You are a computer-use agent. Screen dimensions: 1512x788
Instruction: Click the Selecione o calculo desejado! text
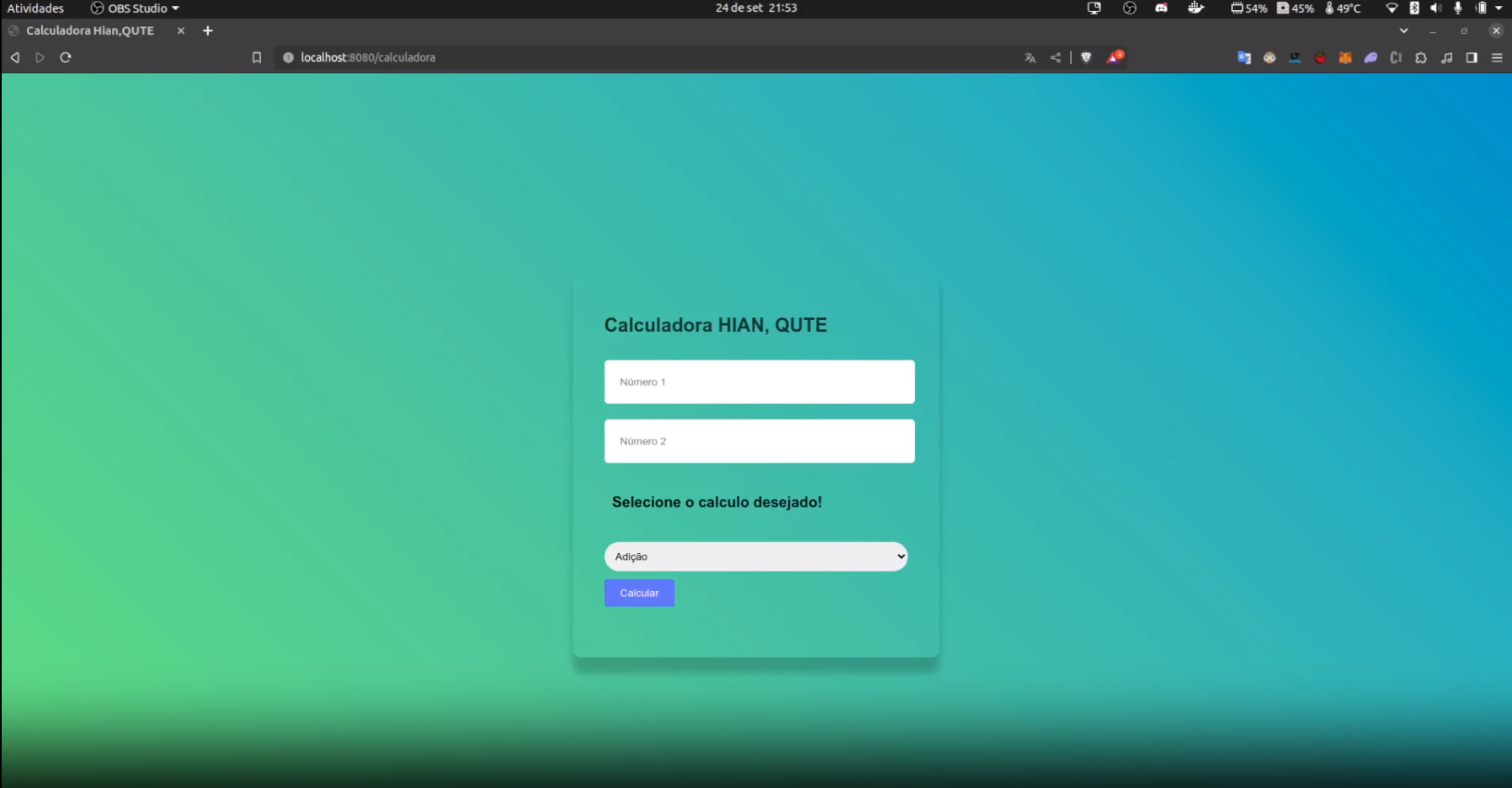point(716,502)
